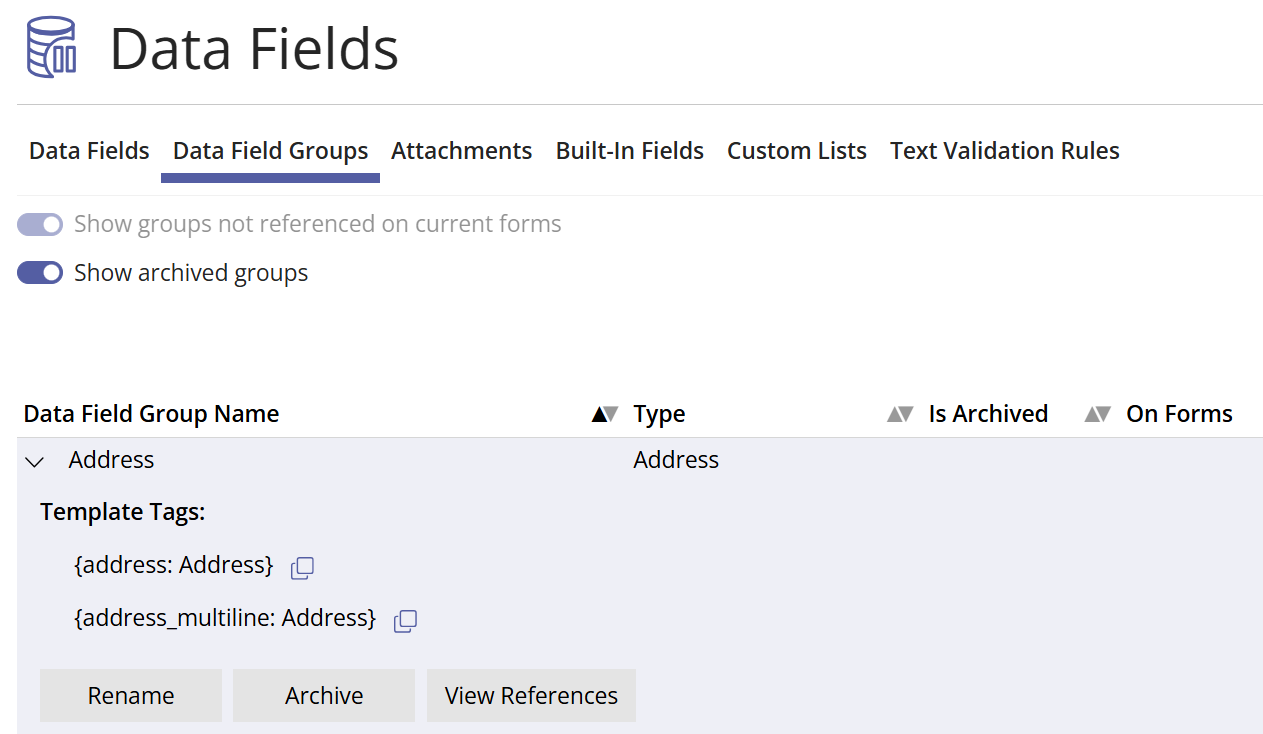Sort the Is Archived column arrows
The height and width of the screenshot is (734, 1263).
pos(1098,414)
